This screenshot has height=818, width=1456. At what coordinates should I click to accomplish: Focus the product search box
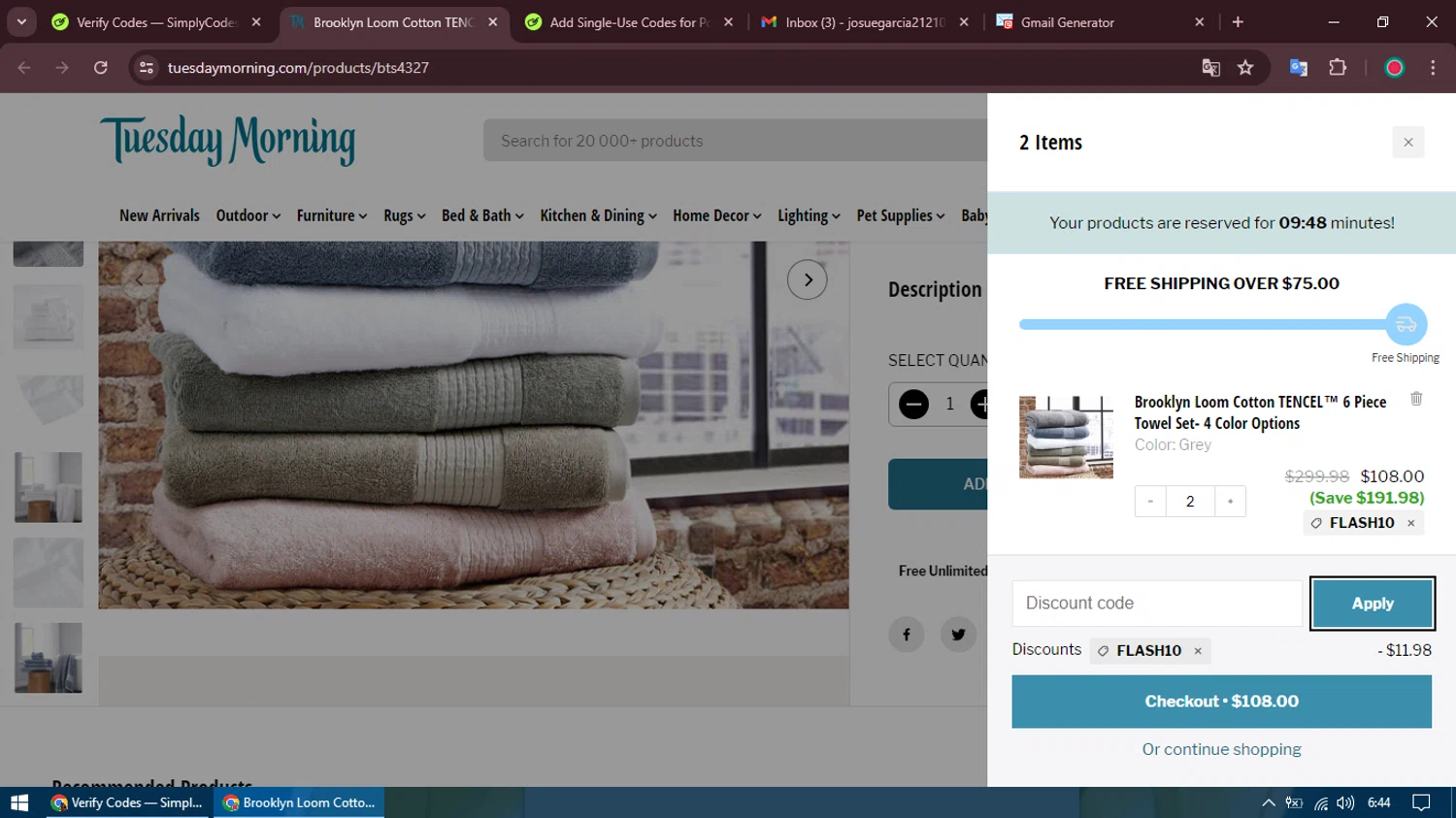[x=735, y=141]
